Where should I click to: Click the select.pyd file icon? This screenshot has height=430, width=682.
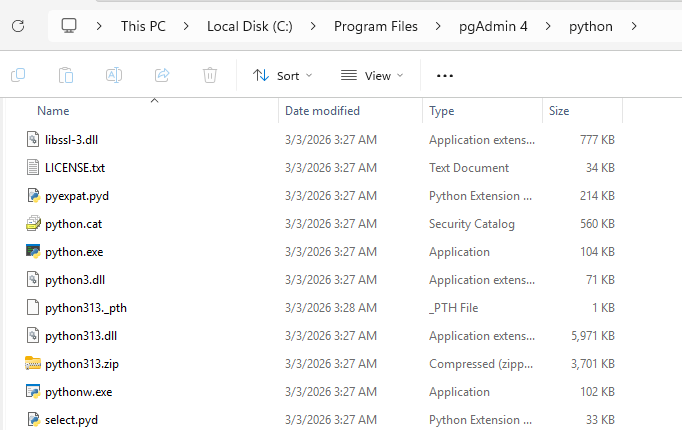pos(33,420)
